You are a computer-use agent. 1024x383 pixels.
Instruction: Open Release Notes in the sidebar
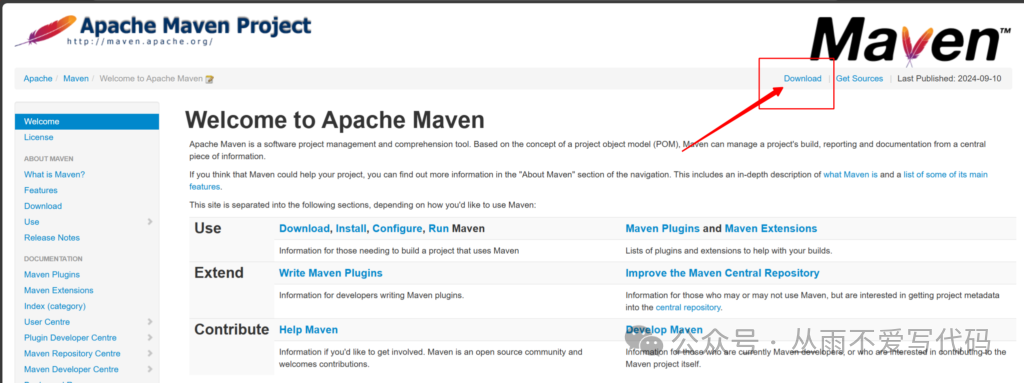(52, 237)
